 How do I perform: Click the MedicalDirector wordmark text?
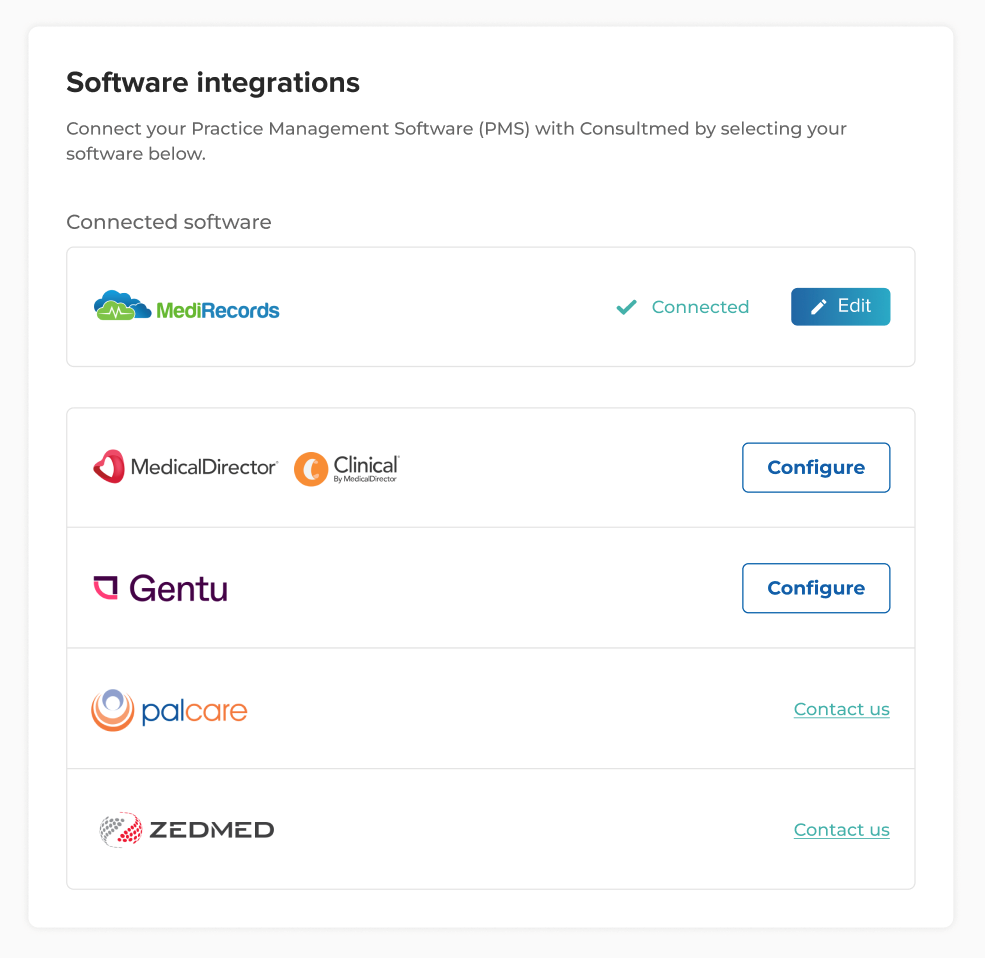click(x=204, y=467)
